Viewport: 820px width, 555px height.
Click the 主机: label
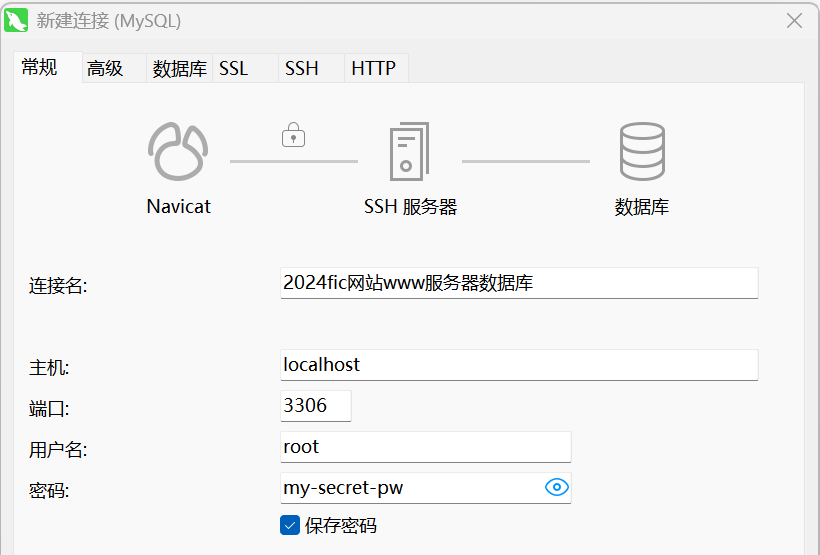pyautogui.click(x=49, y=367)
